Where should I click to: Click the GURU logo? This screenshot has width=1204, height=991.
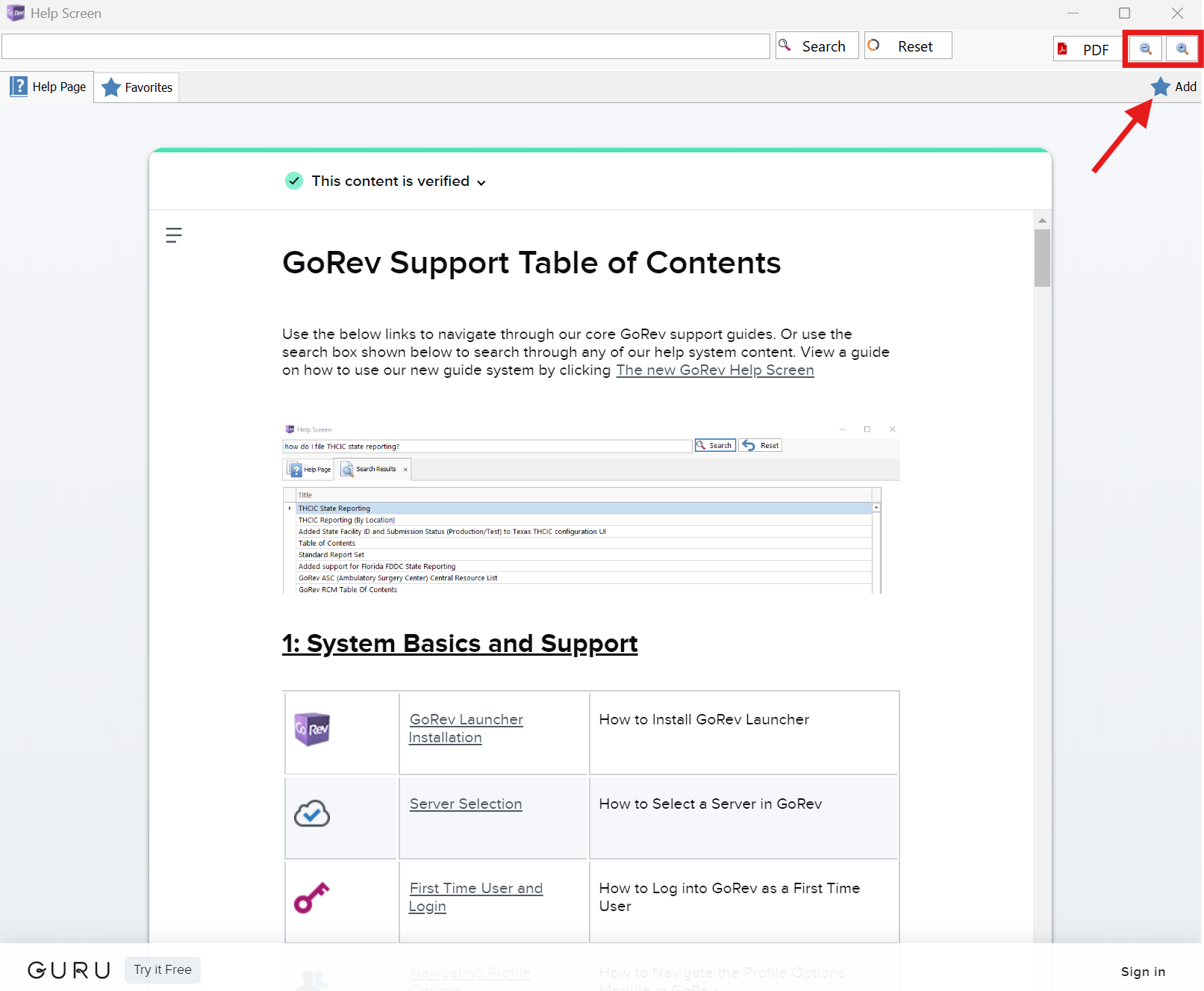pos(69,970)
